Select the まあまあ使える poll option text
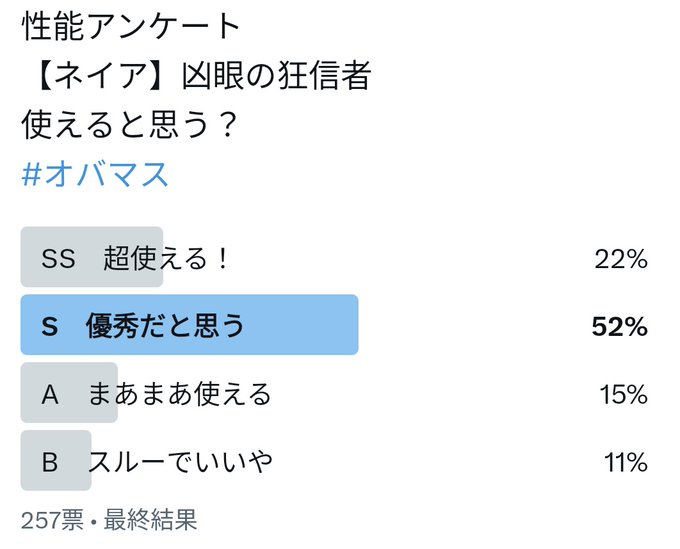 coord(180,394)
